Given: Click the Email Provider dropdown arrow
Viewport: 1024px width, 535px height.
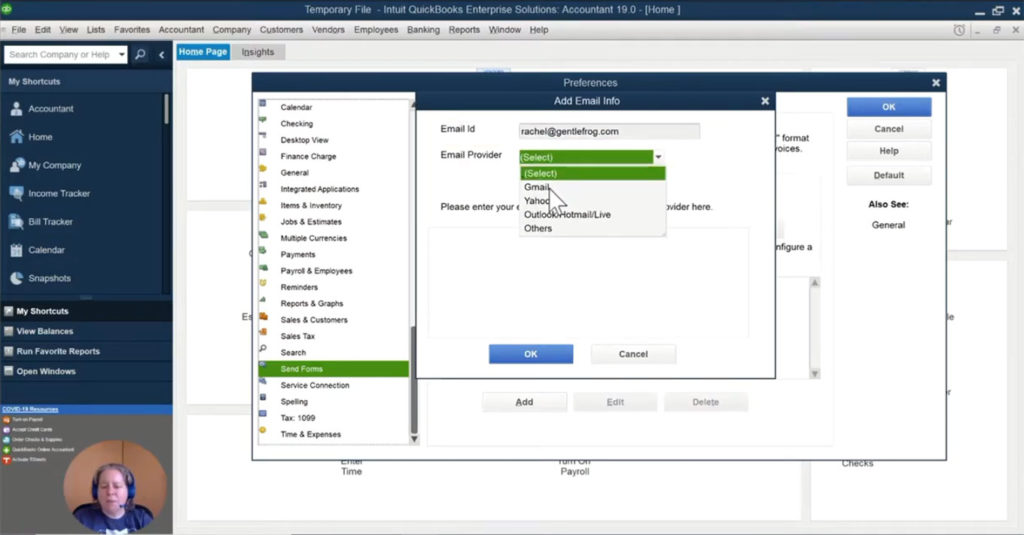Looking at the screenshot, I should tap(658, 157).
